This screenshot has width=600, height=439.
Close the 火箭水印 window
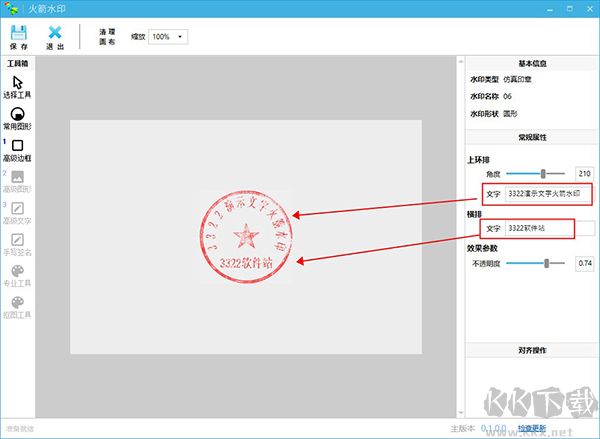click(x=590, y=9)
